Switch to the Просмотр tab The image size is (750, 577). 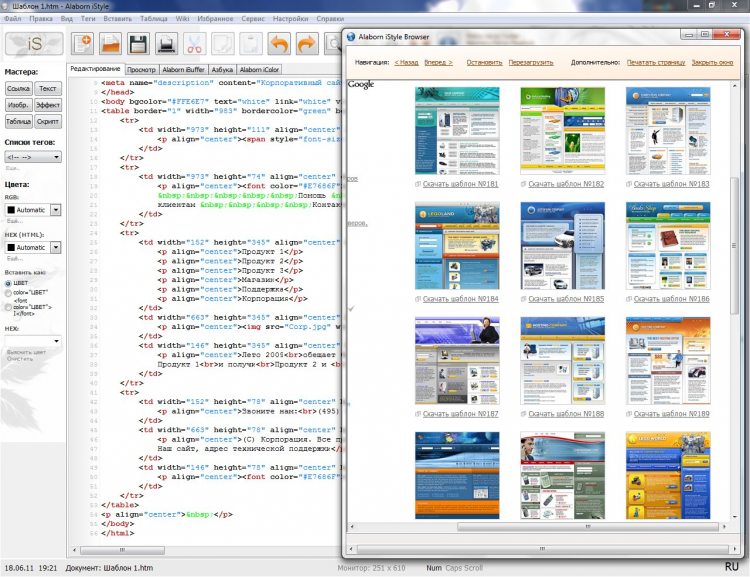click(141, 70)
